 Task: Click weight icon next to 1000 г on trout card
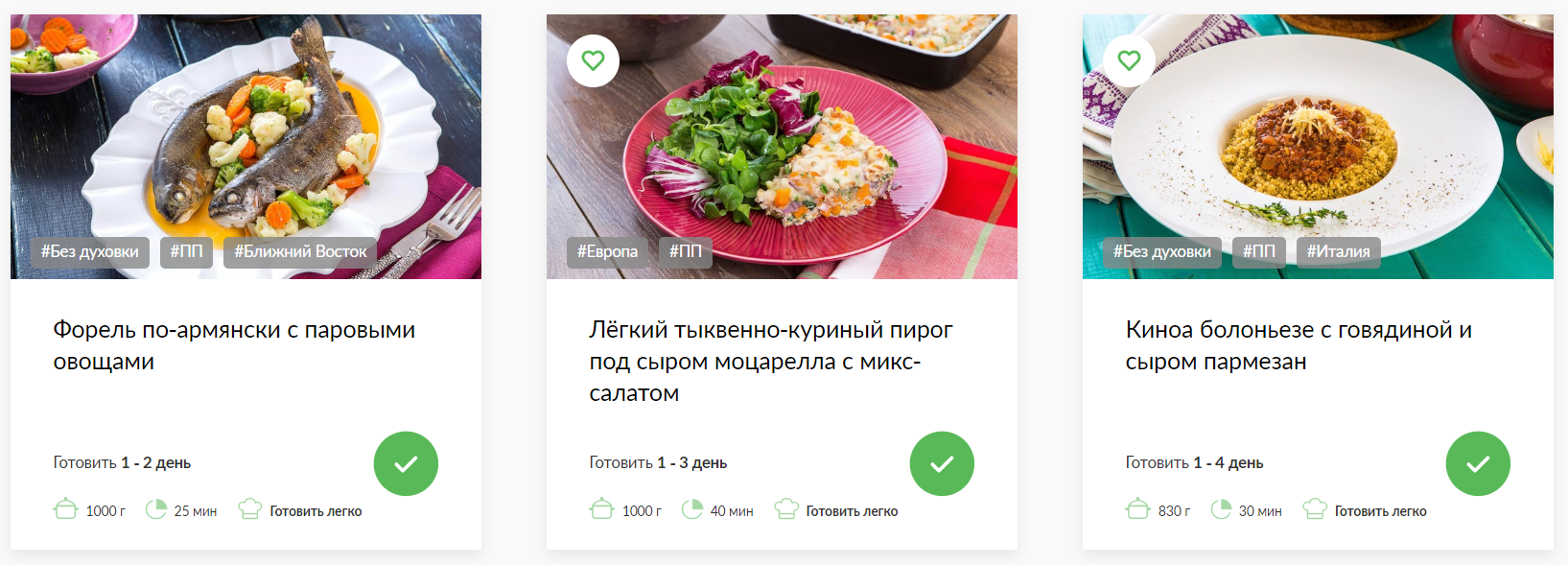65,508
